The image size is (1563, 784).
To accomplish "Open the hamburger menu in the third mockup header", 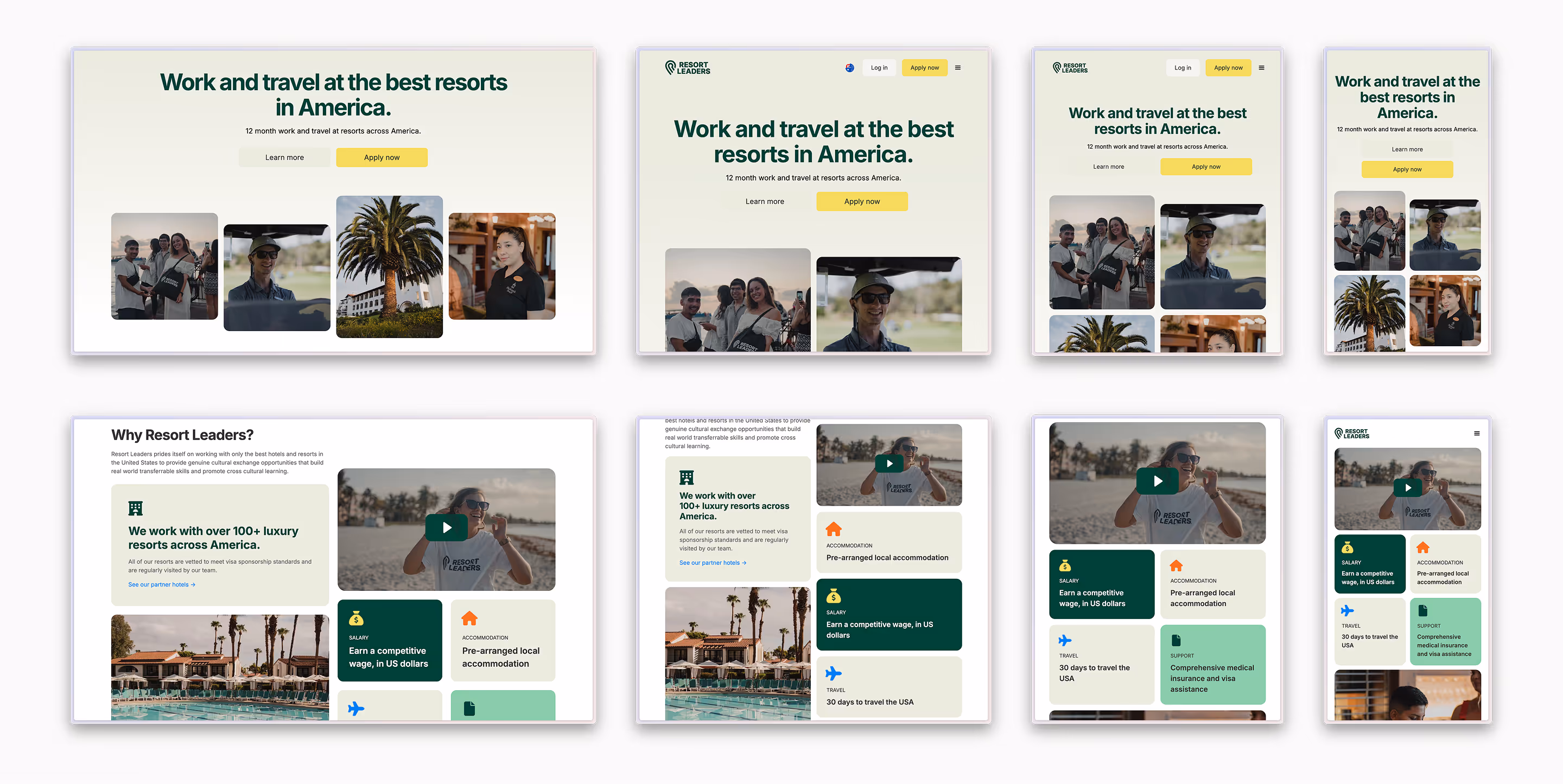I will [1261, 68].
